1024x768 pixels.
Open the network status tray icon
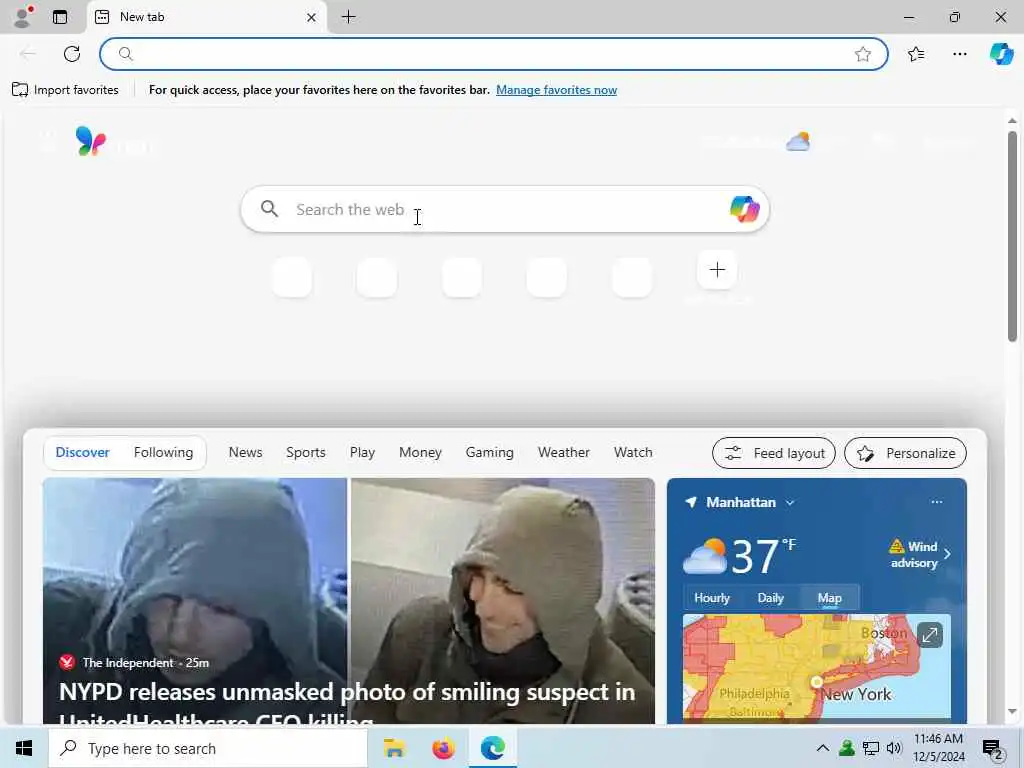click(871, 748)
